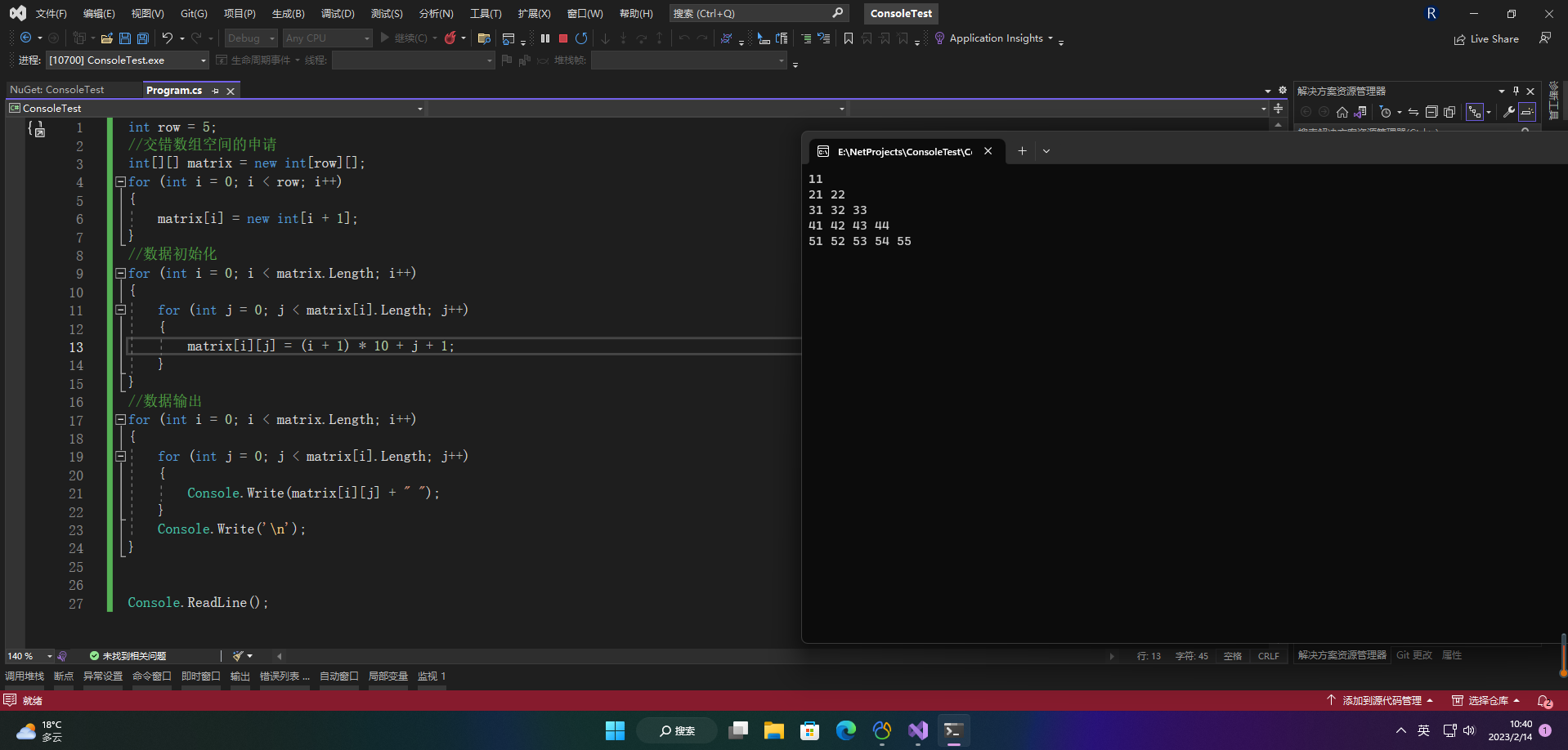Click the Save All double-floppy icon
Image resolution: width=1568 pixels, height=750 pixels.
pos(143,38)
